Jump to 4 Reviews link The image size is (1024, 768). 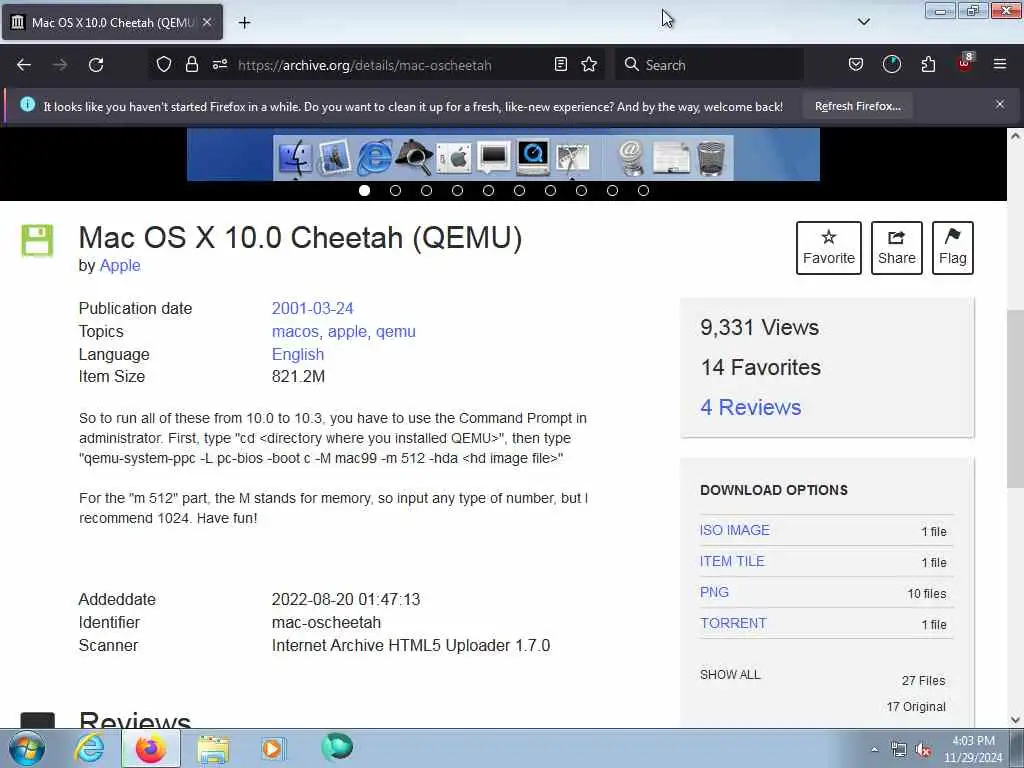750,407
